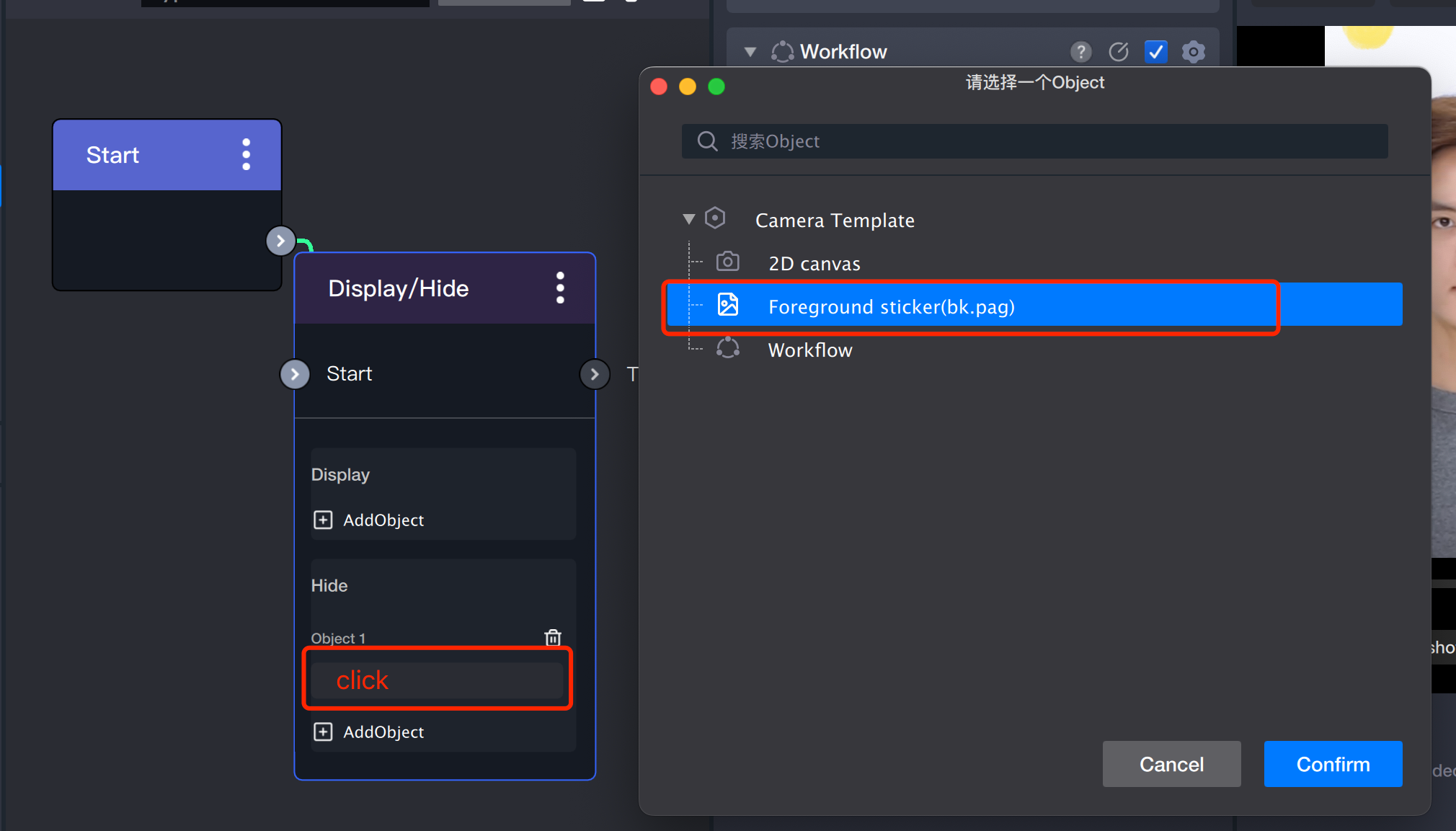Select the Workflow item in the object tree
The height and width of the screenshot is (831, 1456).
click(809, 350)
